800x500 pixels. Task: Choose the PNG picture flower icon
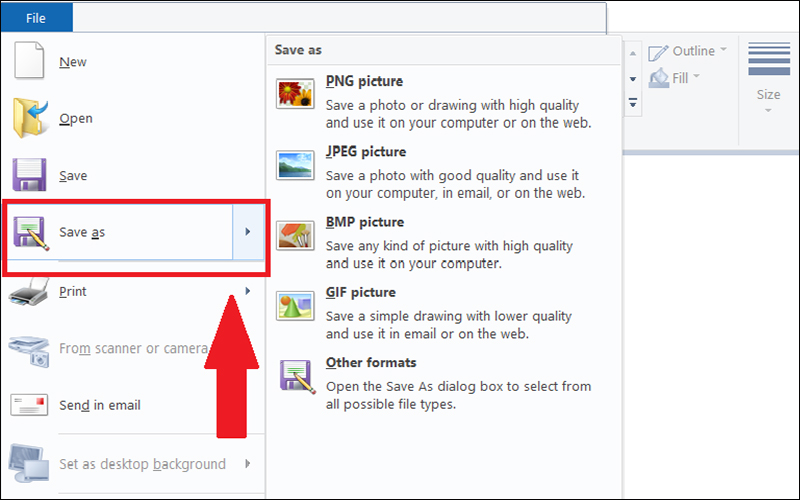pos(295,94)
